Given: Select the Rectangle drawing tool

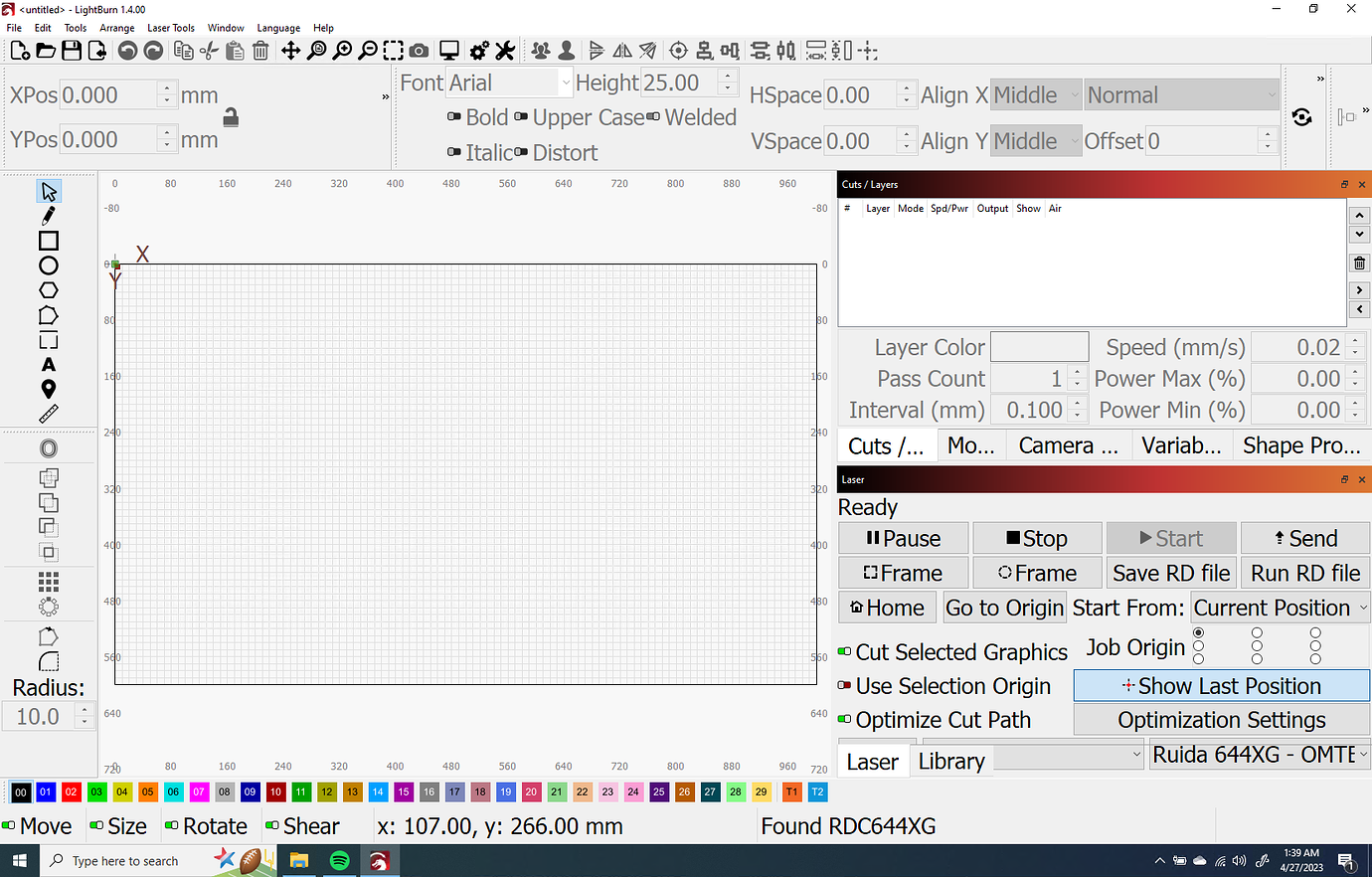Looking at the screenshot, I should coord(48,241).
